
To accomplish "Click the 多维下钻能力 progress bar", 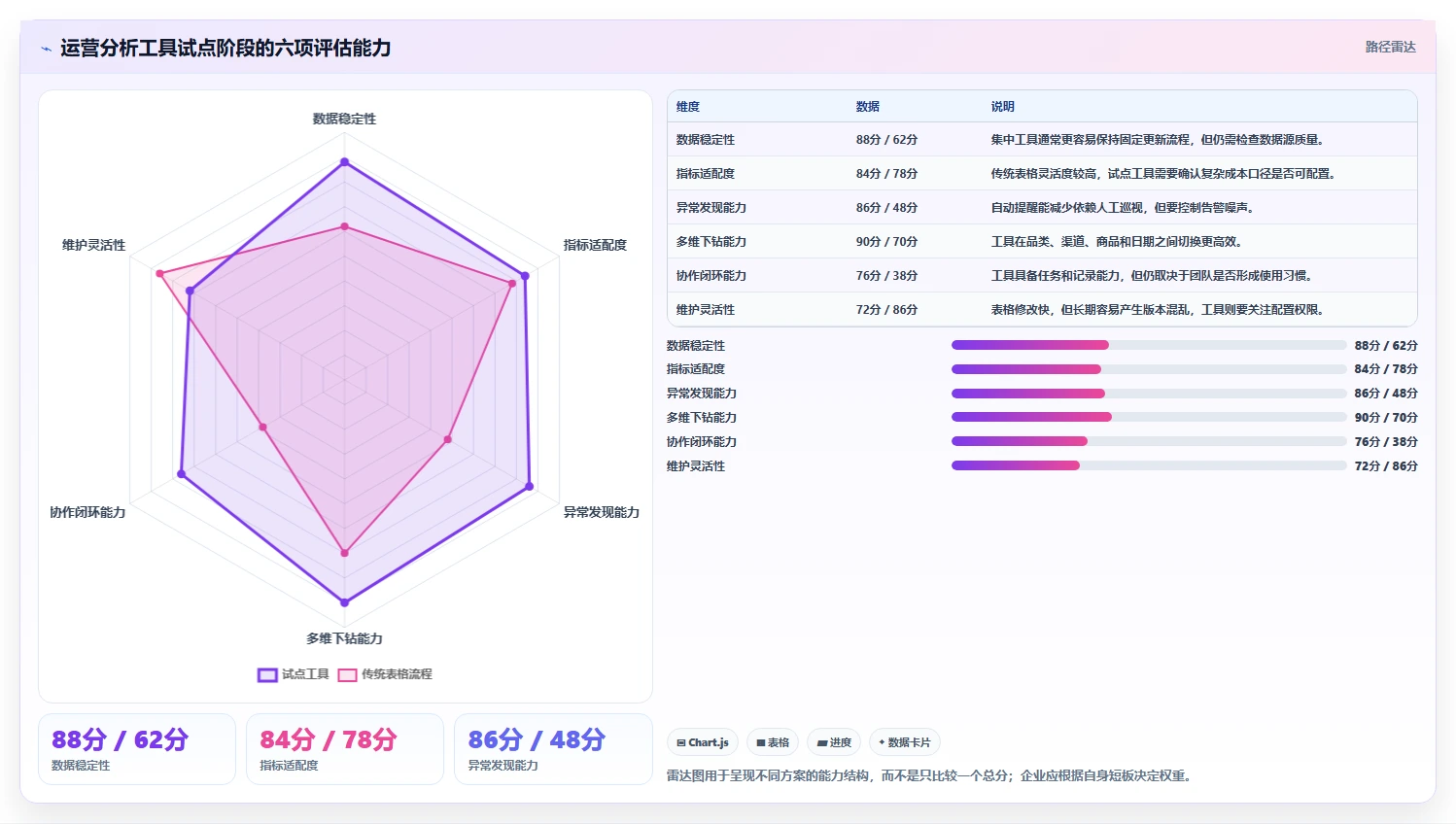I will click(1149, 417).
